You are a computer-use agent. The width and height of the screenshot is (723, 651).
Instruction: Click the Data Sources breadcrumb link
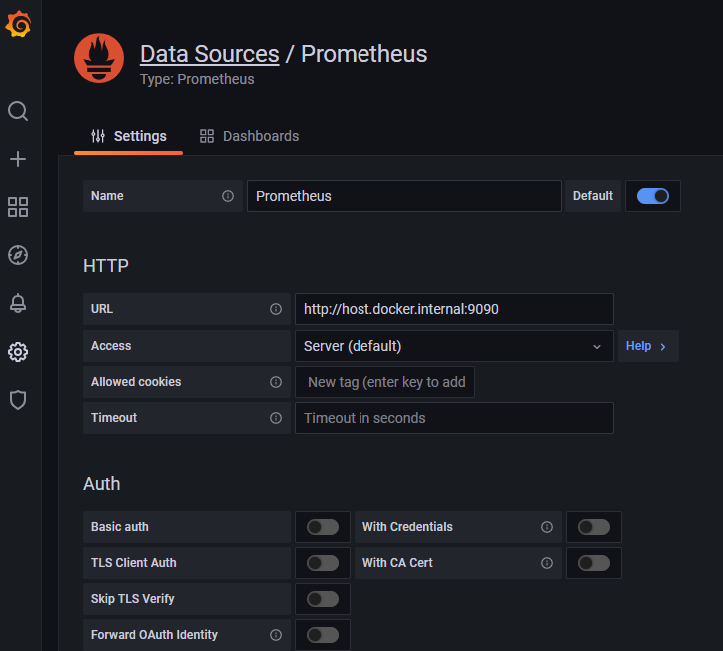pyautogui.click(x=209, y=54)
